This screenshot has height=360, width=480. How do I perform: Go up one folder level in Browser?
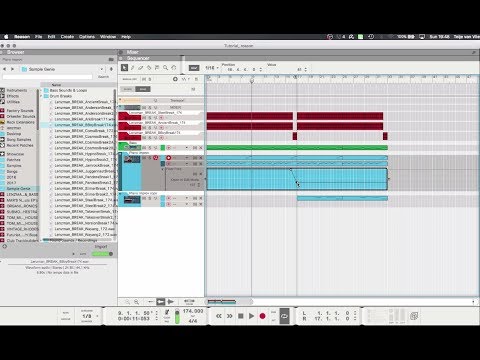[x=111, y=69]
